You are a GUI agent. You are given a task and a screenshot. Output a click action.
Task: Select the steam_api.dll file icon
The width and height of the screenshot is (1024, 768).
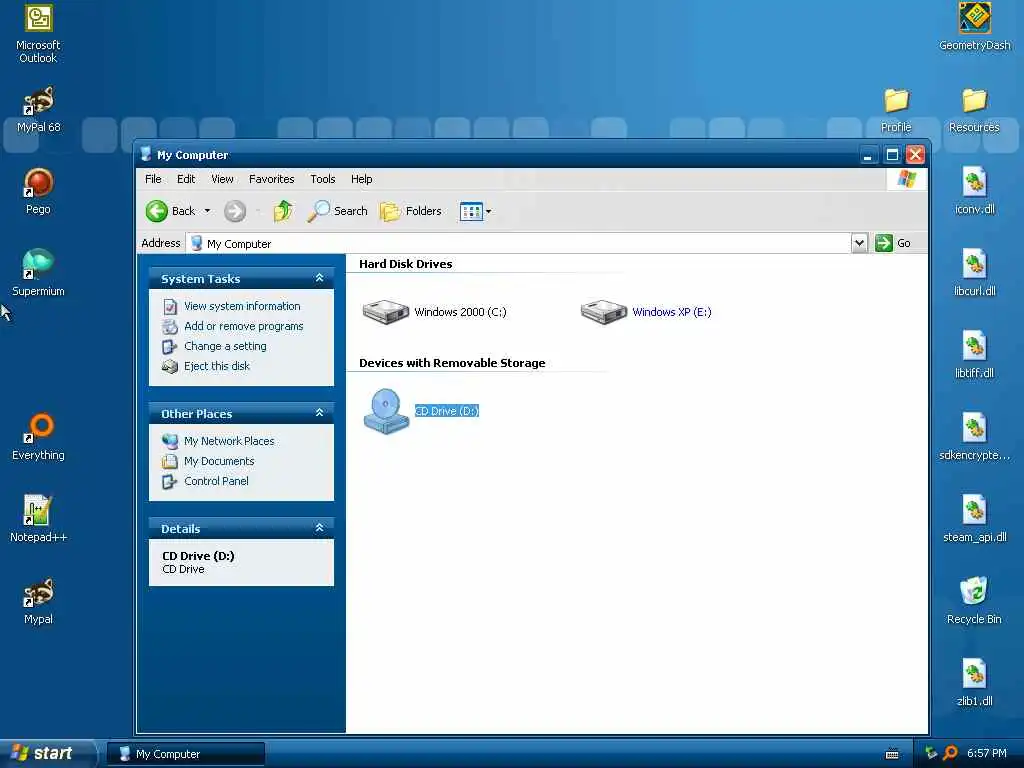tap(974, 519)
